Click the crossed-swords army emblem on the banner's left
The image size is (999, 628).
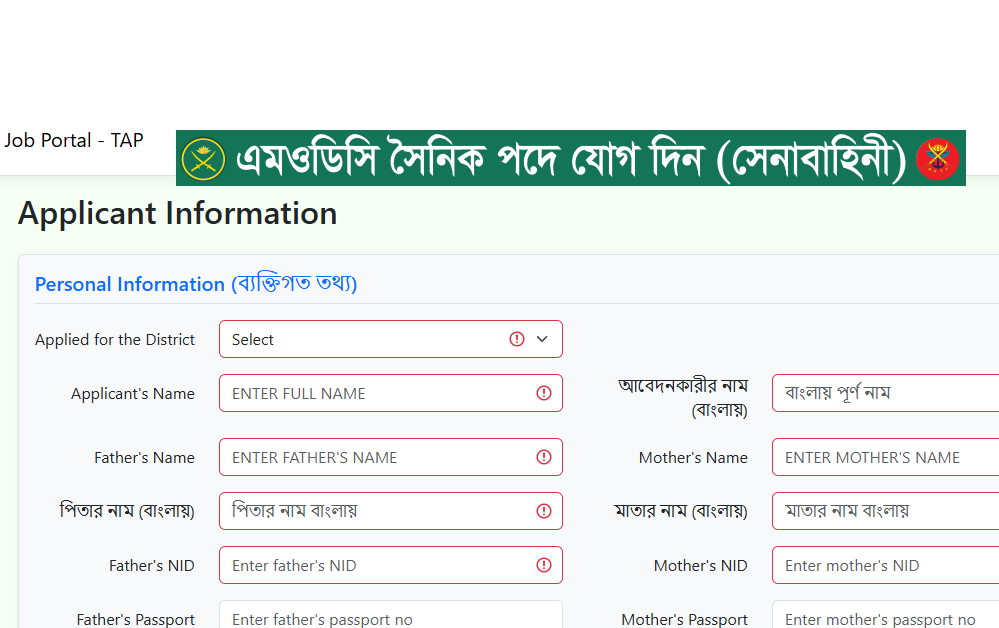(x=203, y=159)
